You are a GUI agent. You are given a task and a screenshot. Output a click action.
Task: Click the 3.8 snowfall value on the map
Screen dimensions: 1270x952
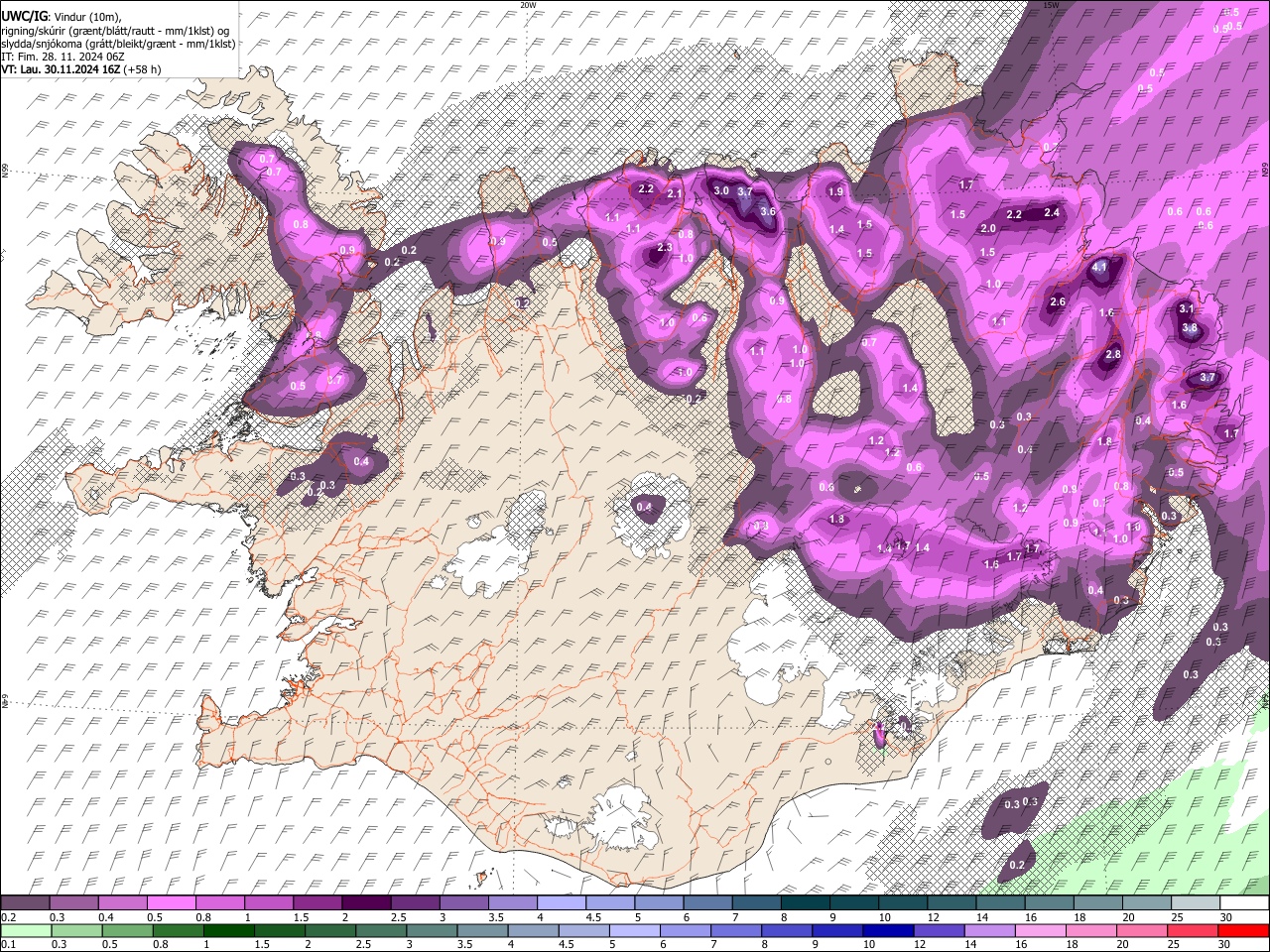click(1191, 328)
